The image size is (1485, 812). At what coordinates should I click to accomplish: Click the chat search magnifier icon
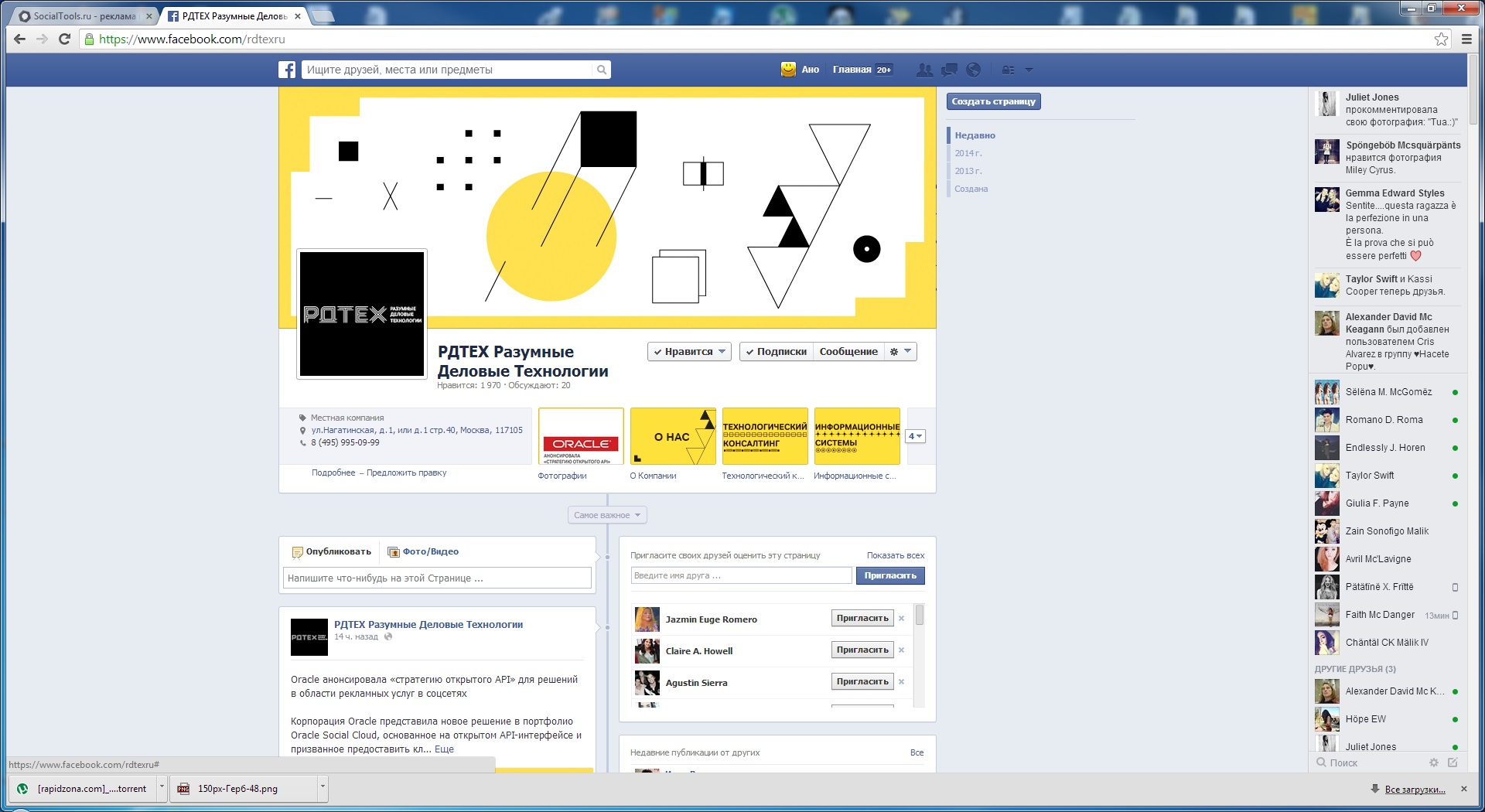tap(1322, 763)
